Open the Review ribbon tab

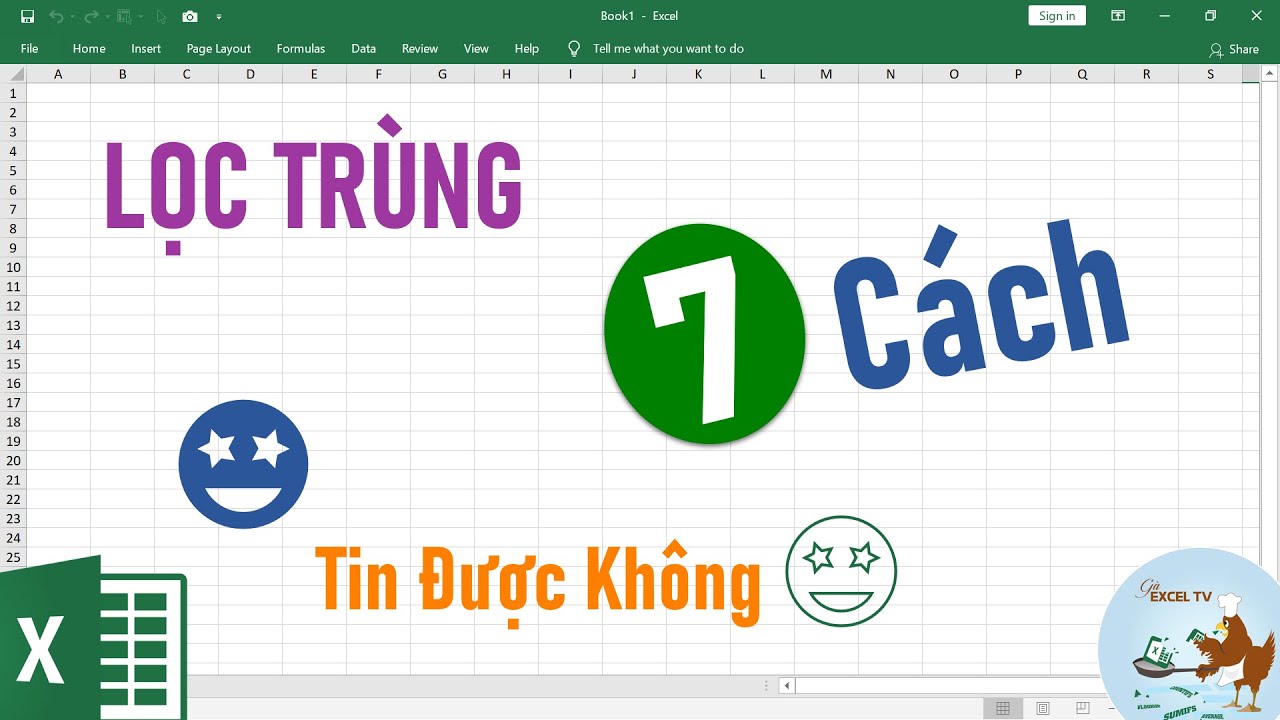tap(420, 48)
